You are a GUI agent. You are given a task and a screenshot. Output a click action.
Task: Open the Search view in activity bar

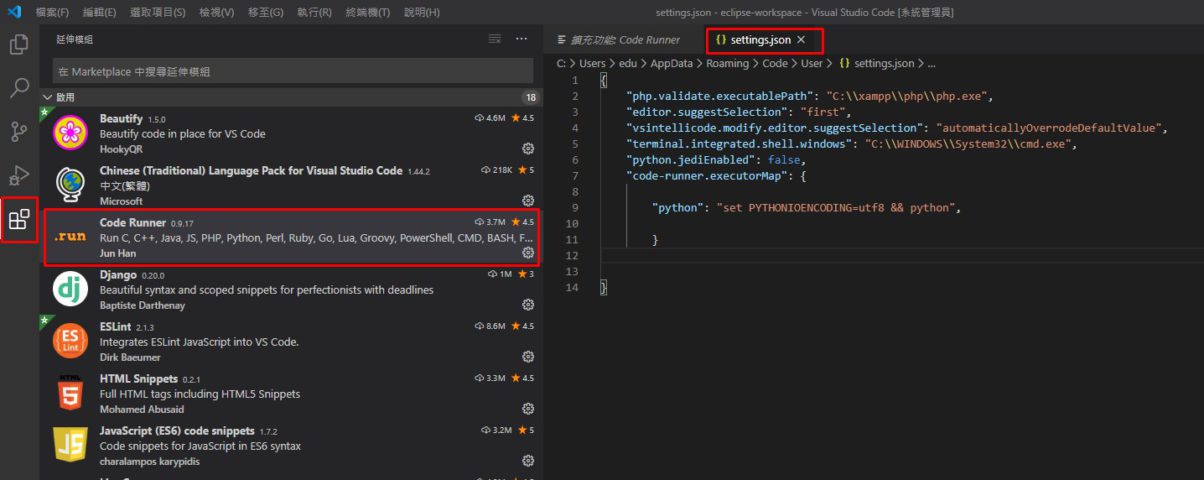pyautogui.click(x=19, y=88)
